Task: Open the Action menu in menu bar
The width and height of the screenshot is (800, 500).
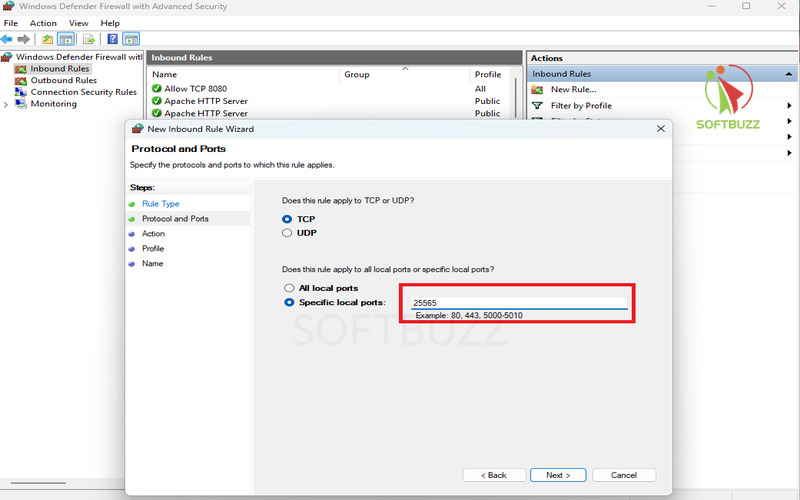Action: coord(43,23)
